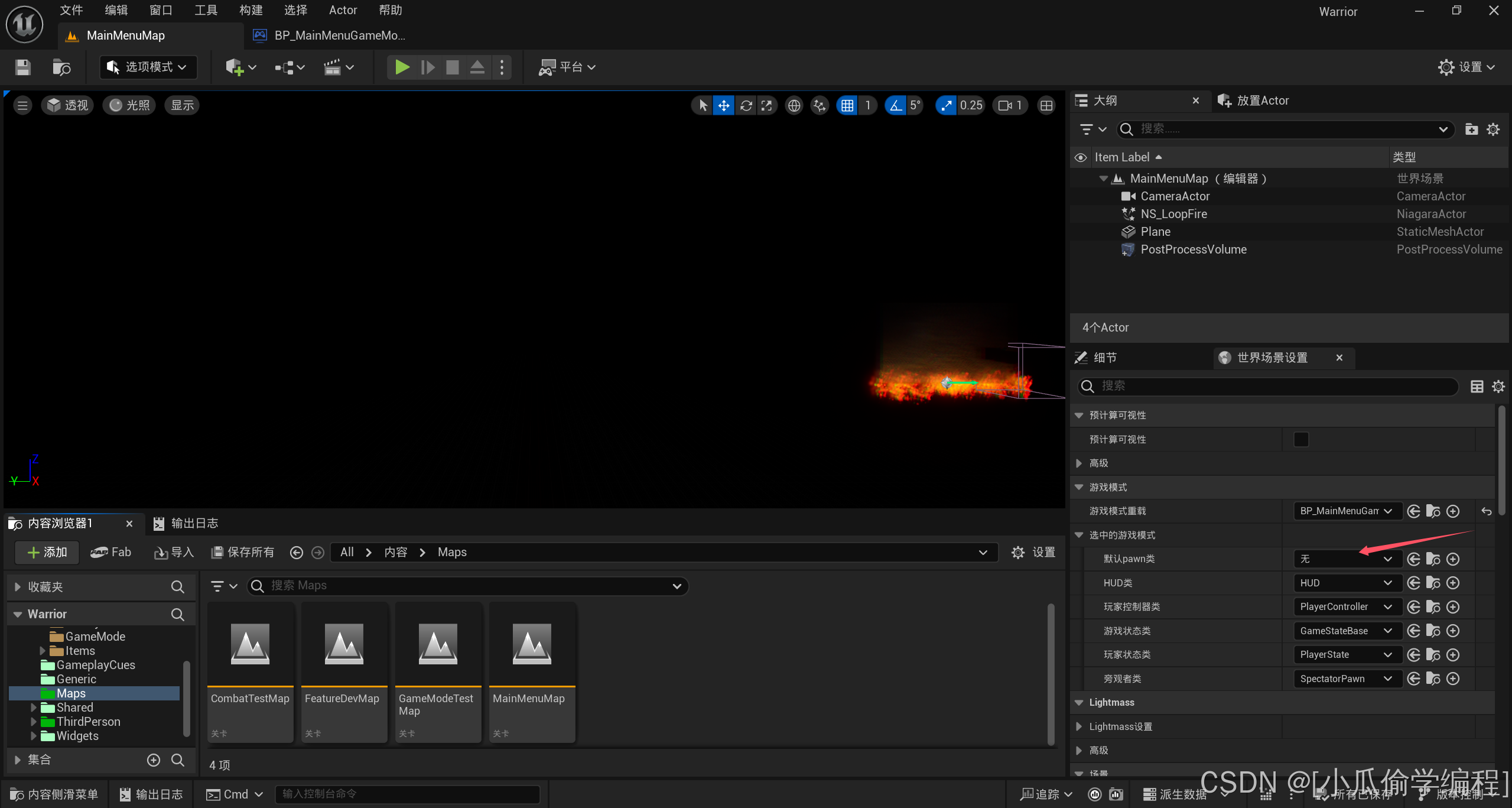
Task: Click Save All in content browser
Action: click(x=242, y=552)
